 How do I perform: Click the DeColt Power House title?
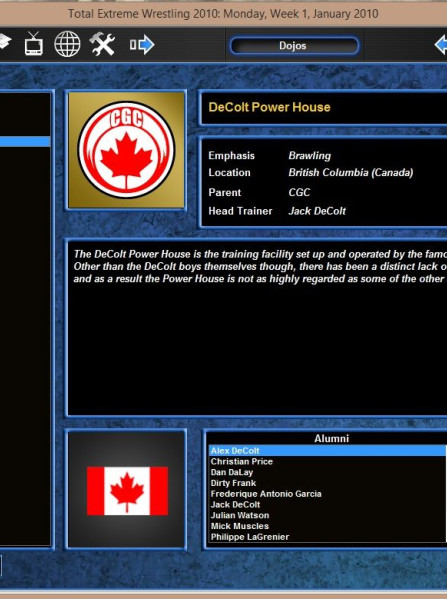click(x=269, y=107)
